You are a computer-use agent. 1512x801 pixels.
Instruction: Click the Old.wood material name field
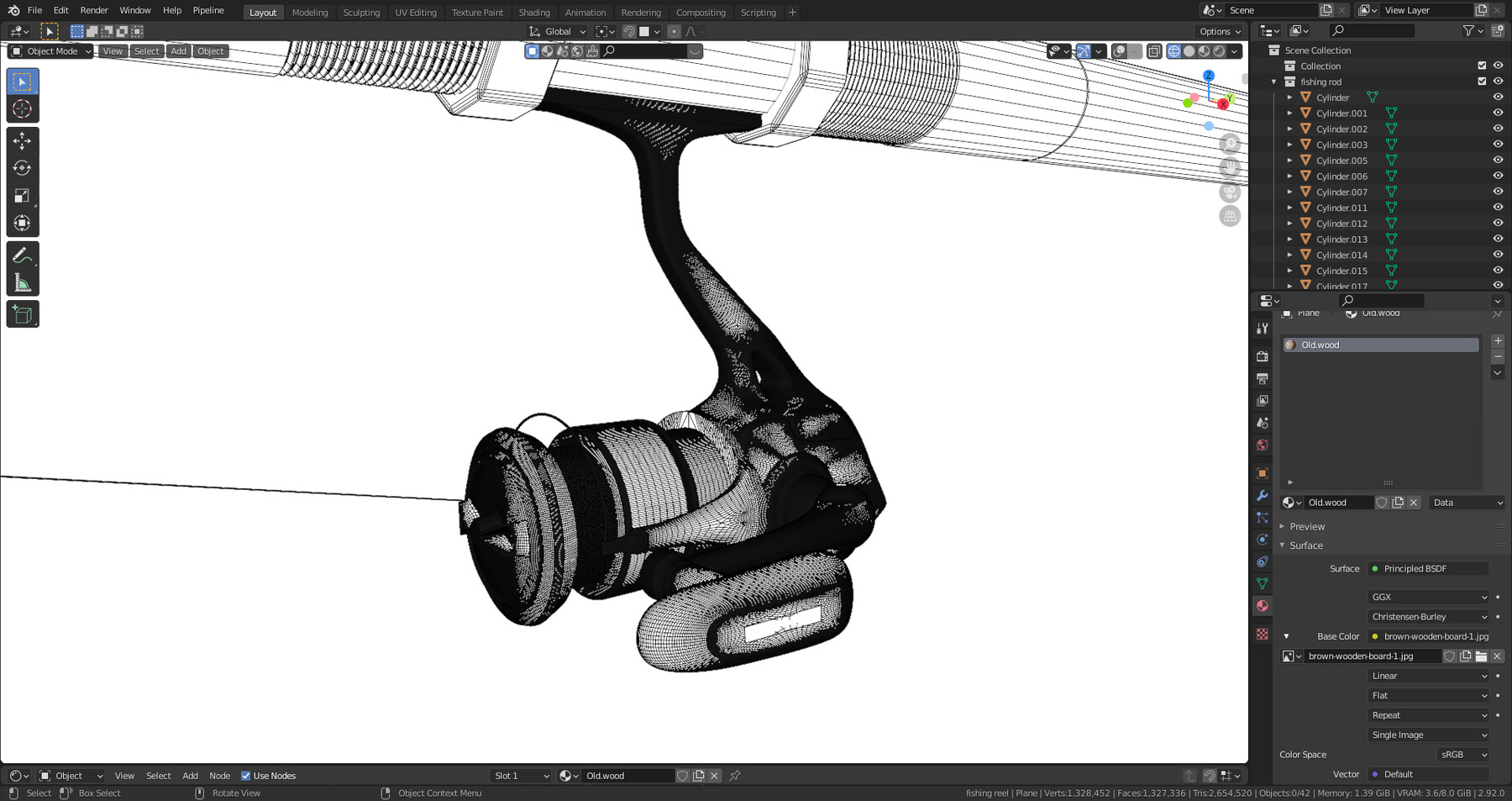pyautogui.click(x=1339, y=502)
